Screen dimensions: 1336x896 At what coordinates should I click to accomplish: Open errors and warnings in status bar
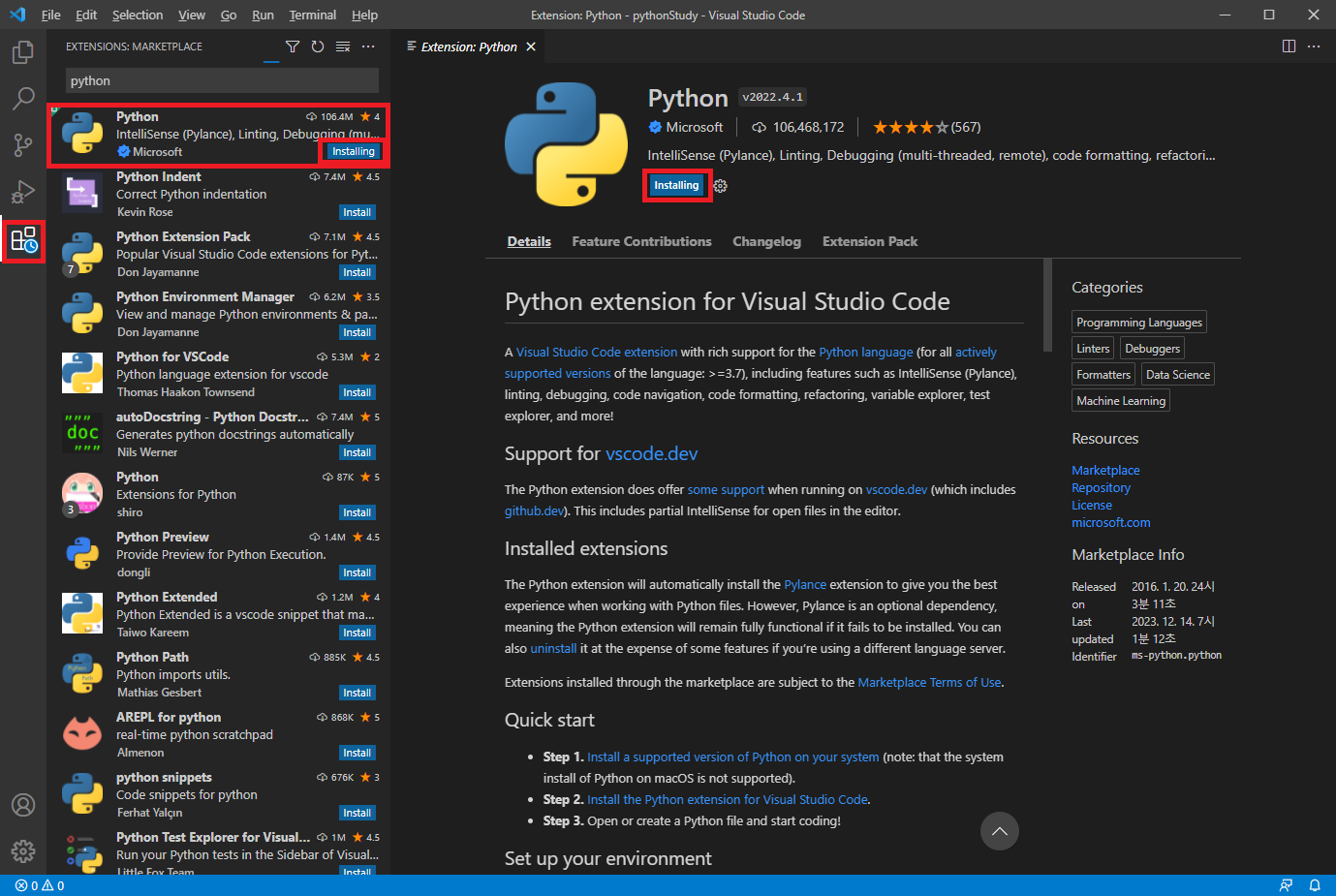click(x=40, y=885)
